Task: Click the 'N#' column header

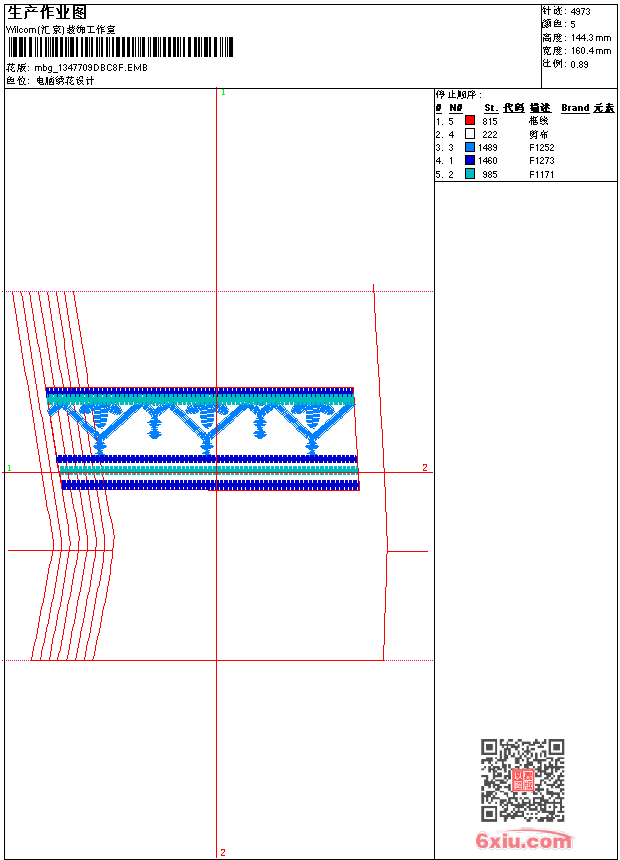Action: 456,108
